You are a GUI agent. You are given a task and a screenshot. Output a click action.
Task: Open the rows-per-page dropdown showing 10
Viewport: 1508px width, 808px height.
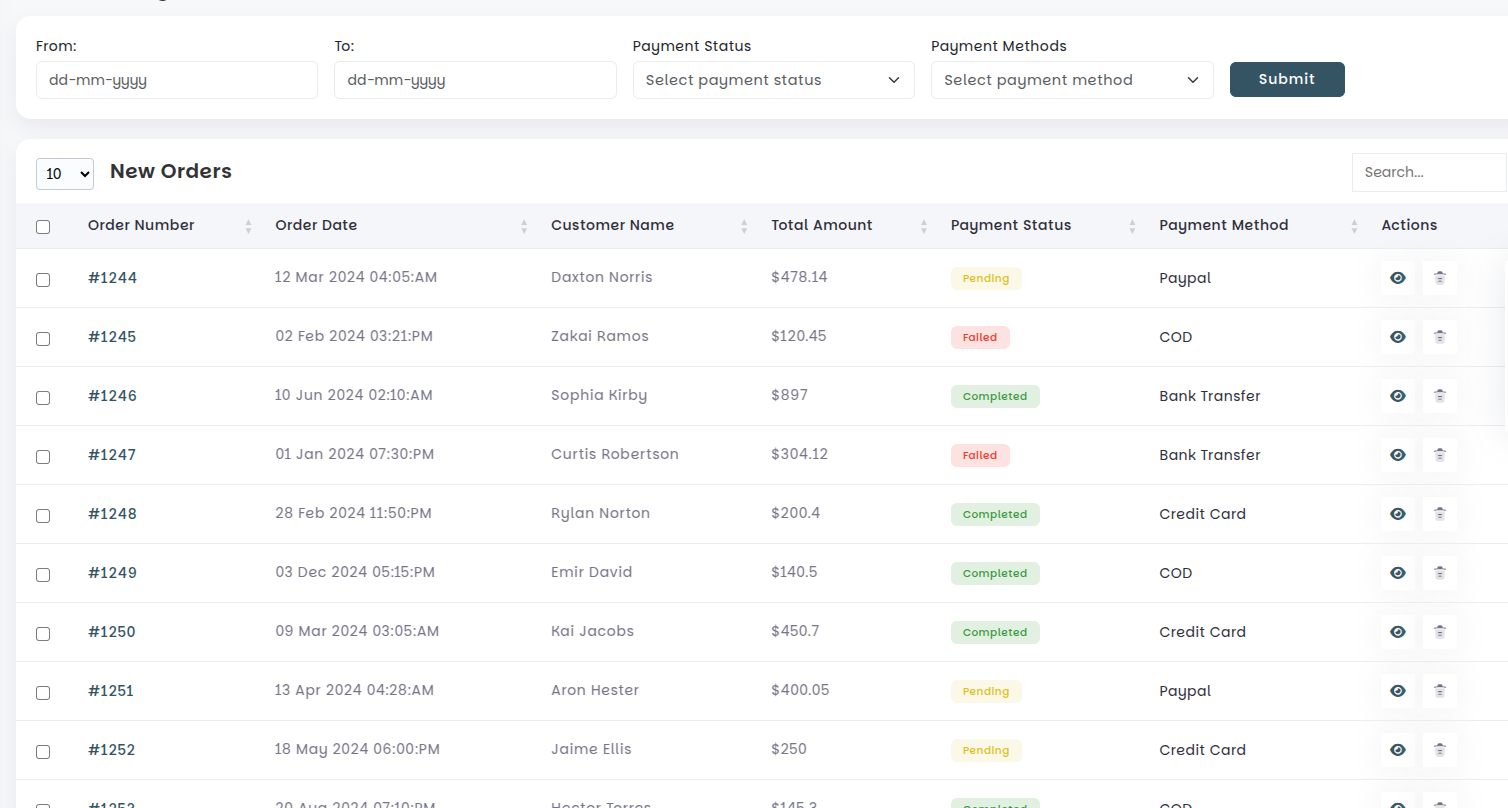(65, 174)
